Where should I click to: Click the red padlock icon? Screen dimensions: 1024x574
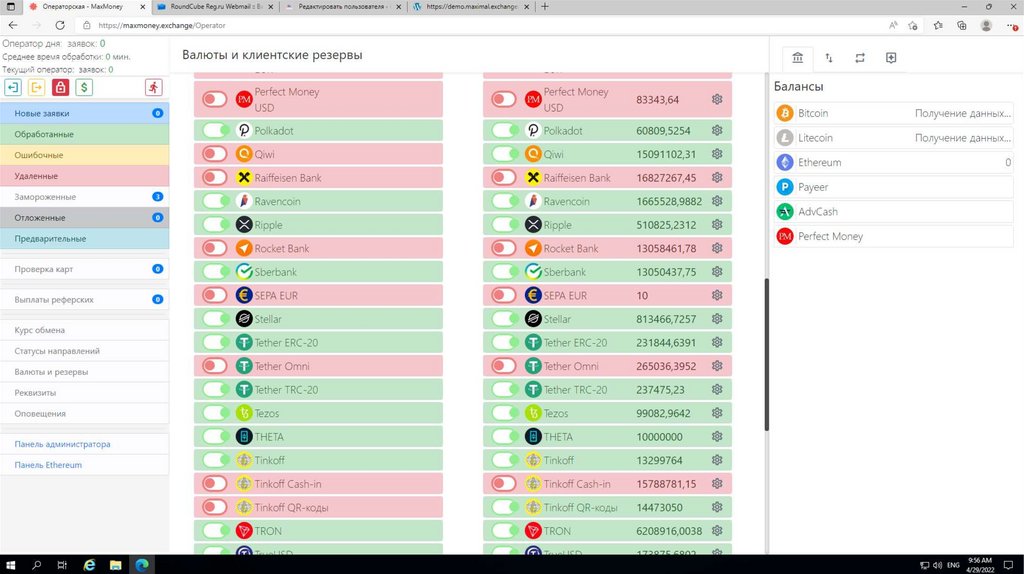click(x=60, y=88)
